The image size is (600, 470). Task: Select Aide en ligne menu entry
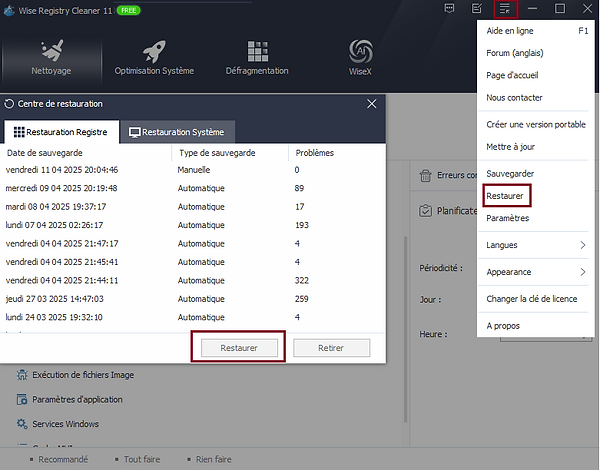(x=535, y=31)
